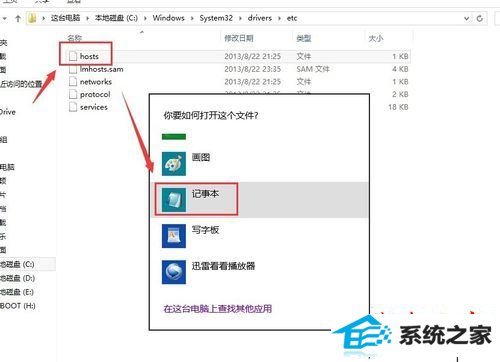Sort by 修改日期 column header
This screenshot has width=500, height=362.
(239, 38)
